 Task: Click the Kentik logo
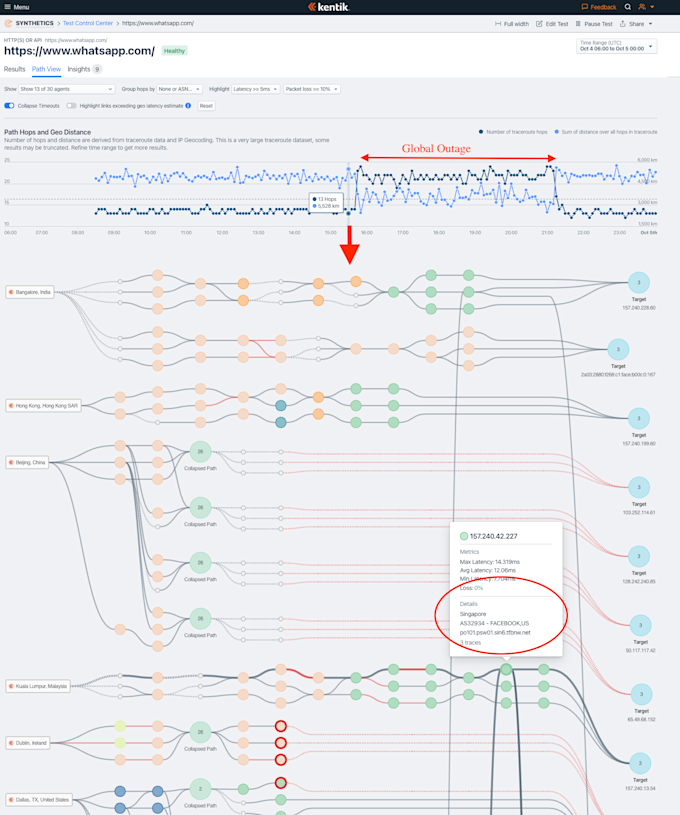pyautogui.click(x=329, y=7)
